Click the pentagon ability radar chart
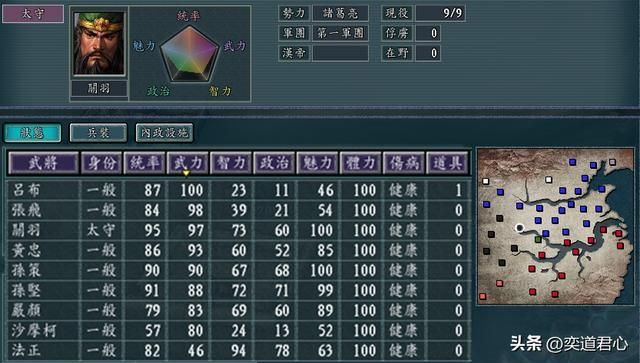The image size is (640, 363). [189, 54]
